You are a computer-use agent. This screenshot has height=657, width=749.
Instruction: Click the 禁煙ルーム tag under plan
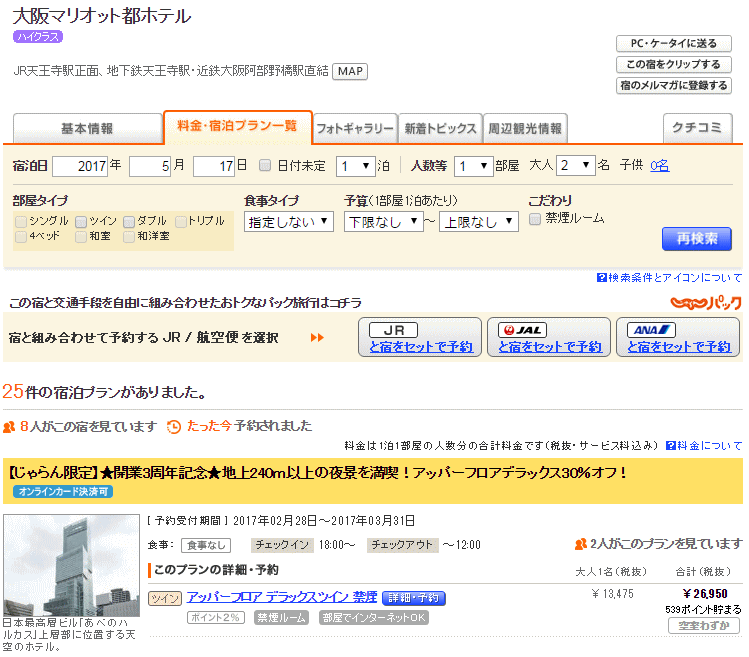pos(281,618)
